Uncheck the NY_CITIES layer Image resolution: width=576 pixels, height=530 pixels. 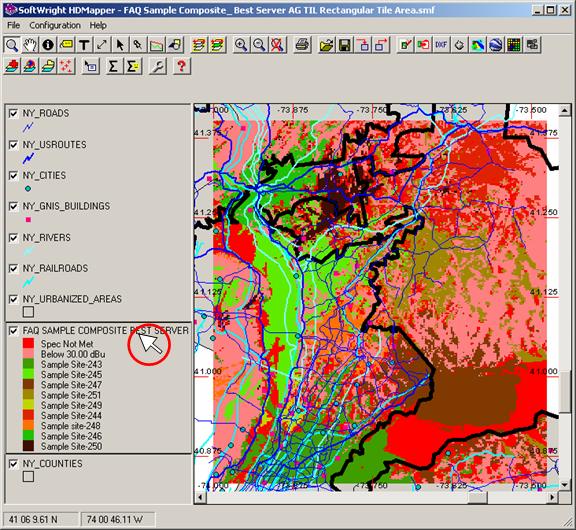(x=13, y=176)
